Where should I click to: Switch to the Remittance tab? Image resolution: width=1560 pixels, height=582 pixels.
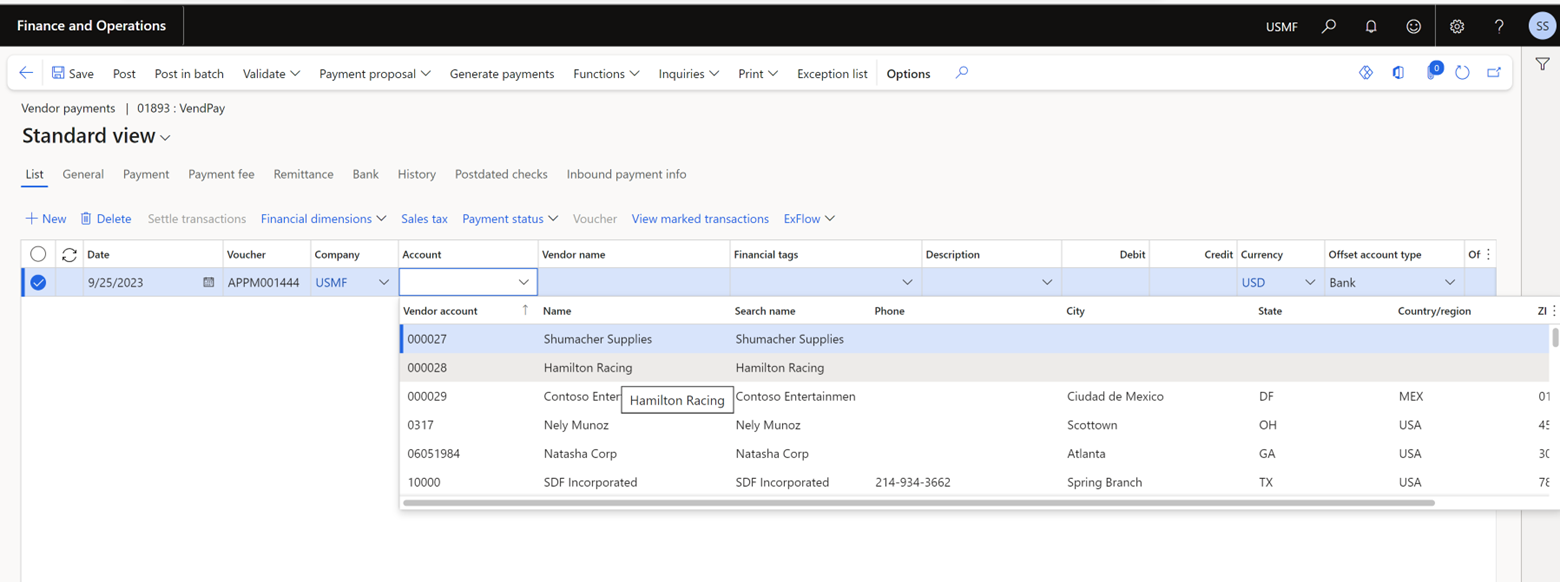click(x=303, y=174)
